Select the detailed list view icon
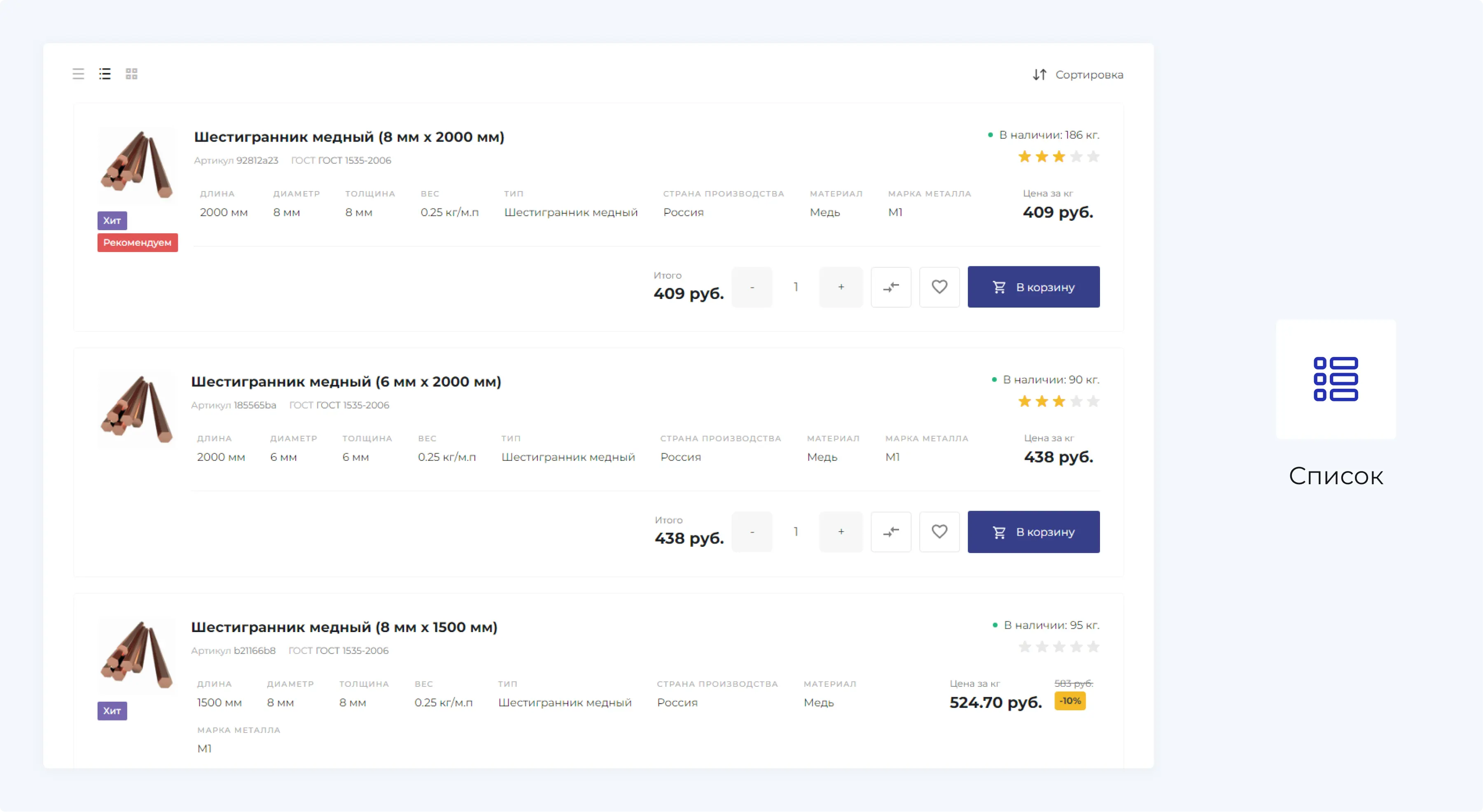1483x812 pixels. click(x=105, y=74)
